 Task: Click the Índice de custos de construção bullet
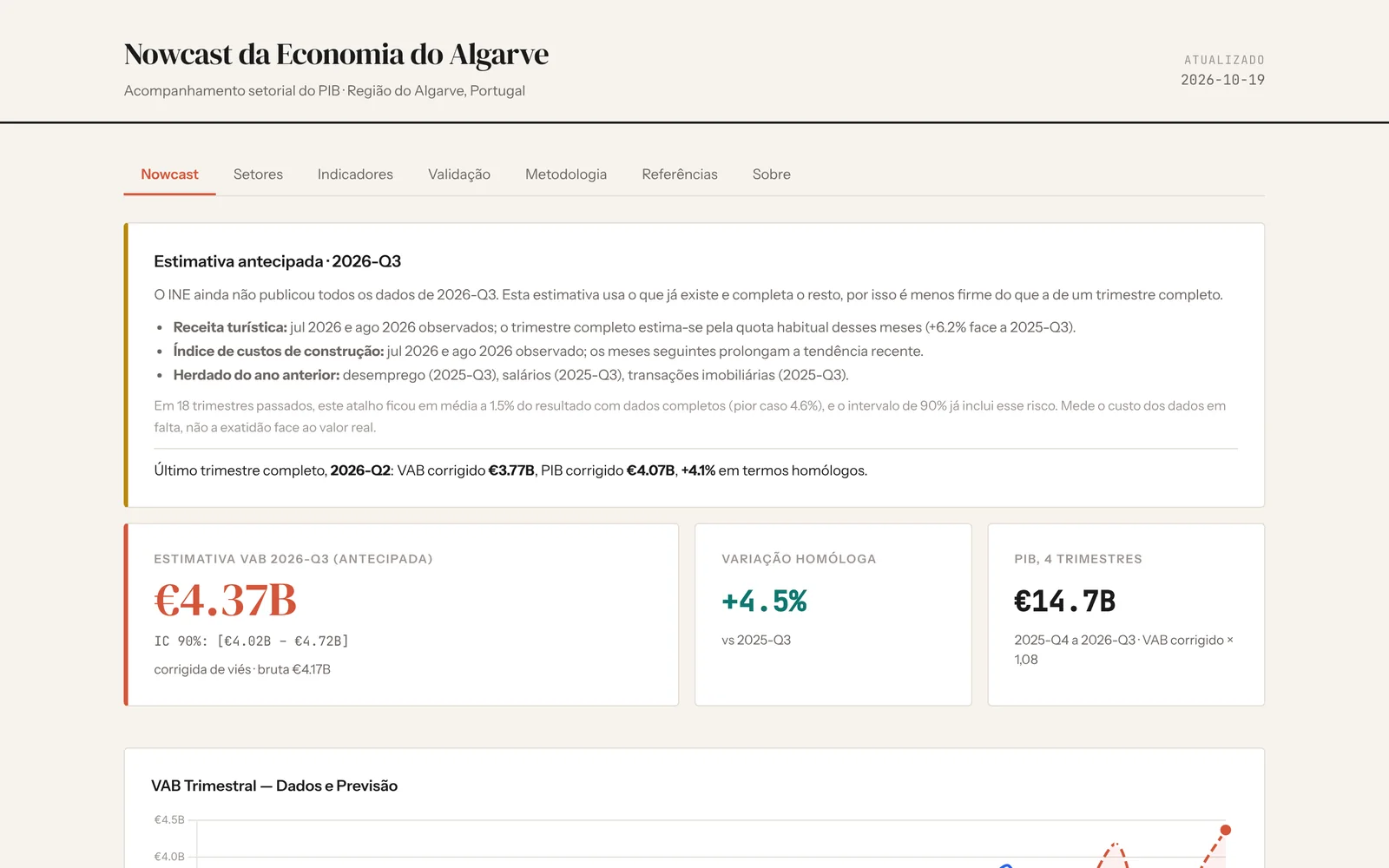548,351
